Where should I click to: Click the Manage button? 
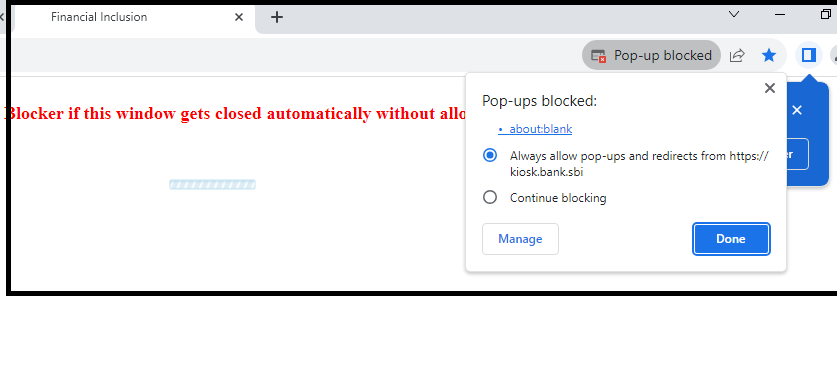(x=520, y=239)
